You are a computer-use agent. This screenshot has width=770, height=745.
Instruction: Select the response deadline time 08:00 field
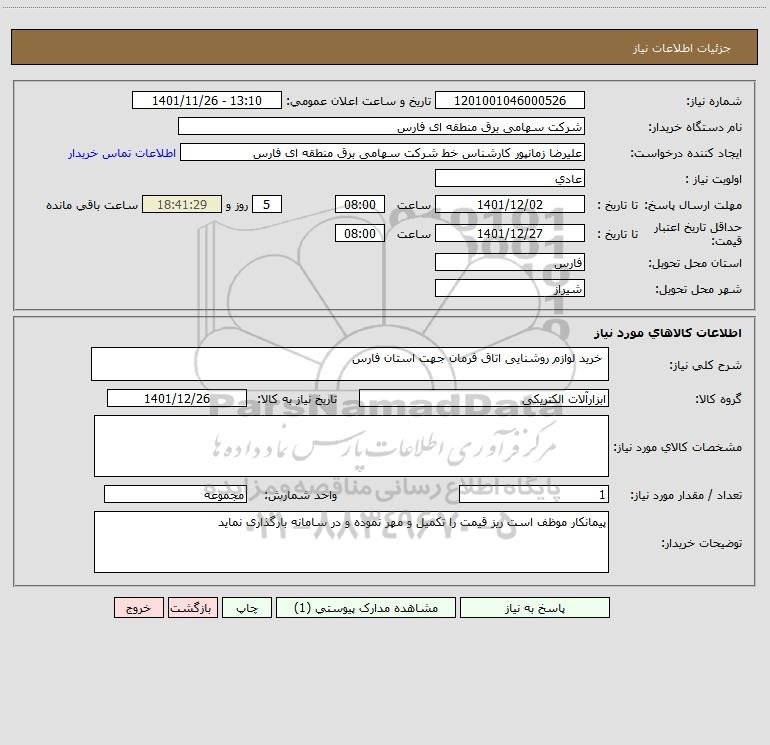359,204
